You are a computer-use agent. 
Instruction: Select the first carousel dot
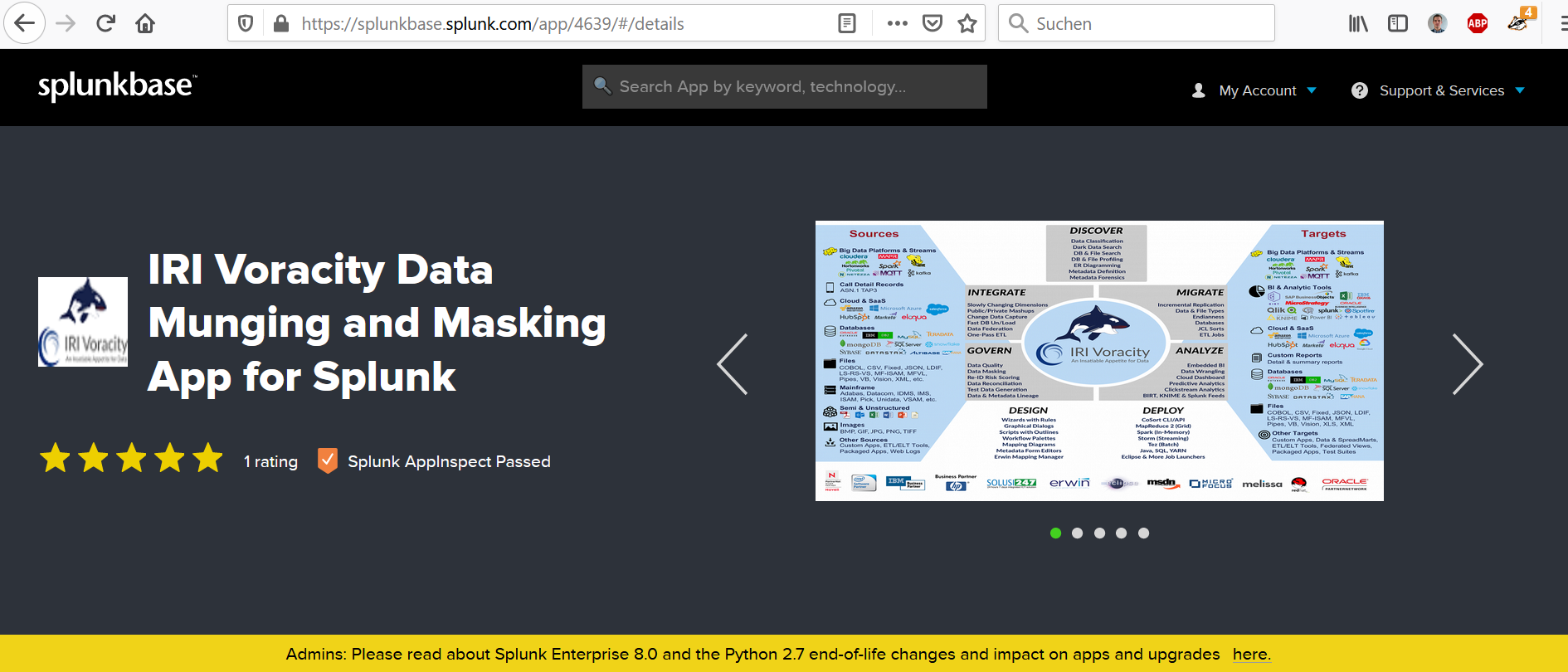tap(1055, 533)
